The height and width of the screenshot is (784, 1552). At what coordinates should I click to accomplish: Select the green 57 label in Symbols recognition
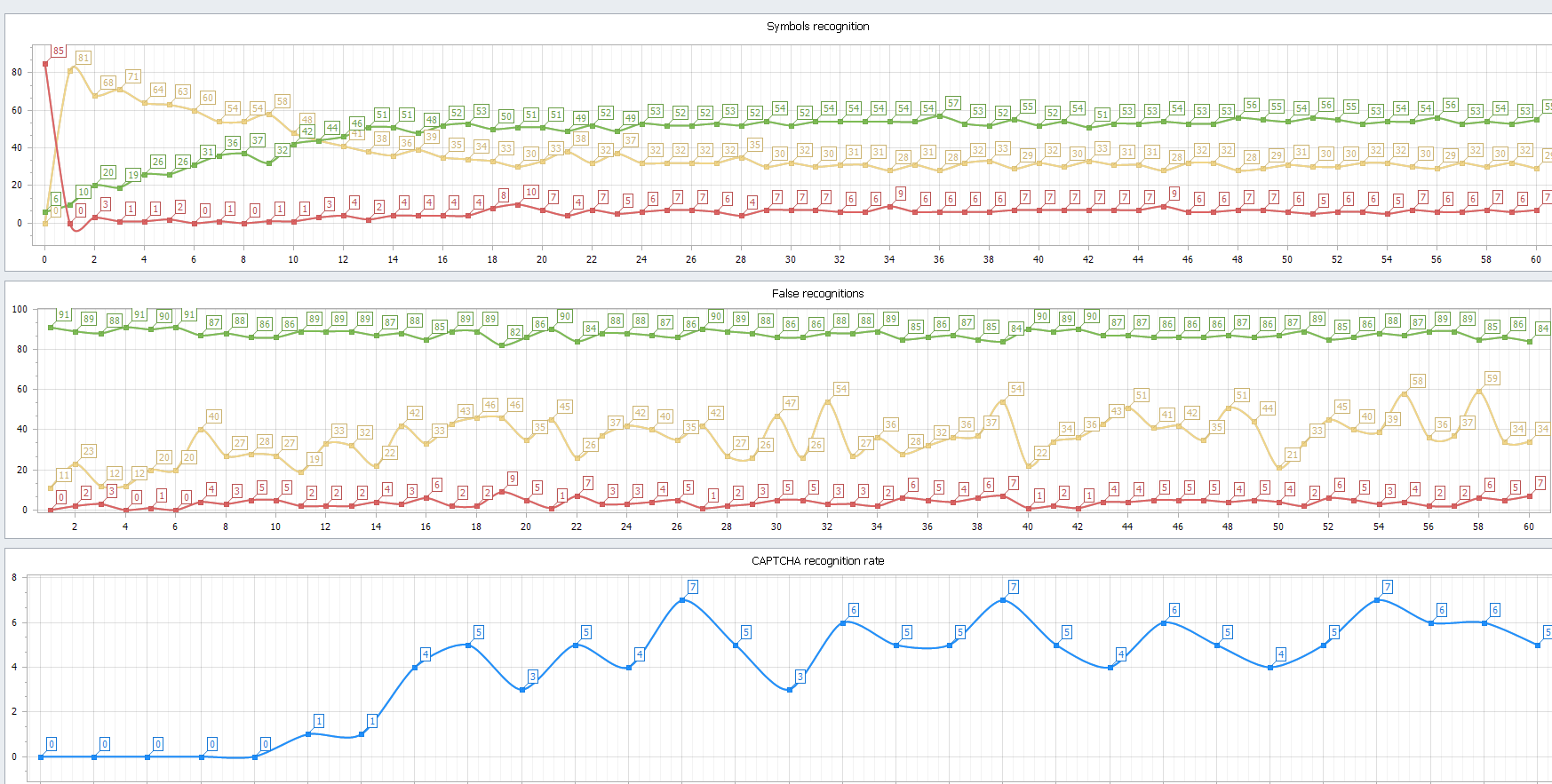click(953, 103)
